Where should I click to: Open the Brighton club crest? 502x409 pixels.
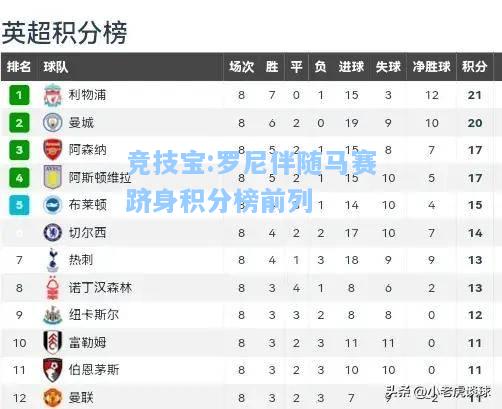[53, 205]
